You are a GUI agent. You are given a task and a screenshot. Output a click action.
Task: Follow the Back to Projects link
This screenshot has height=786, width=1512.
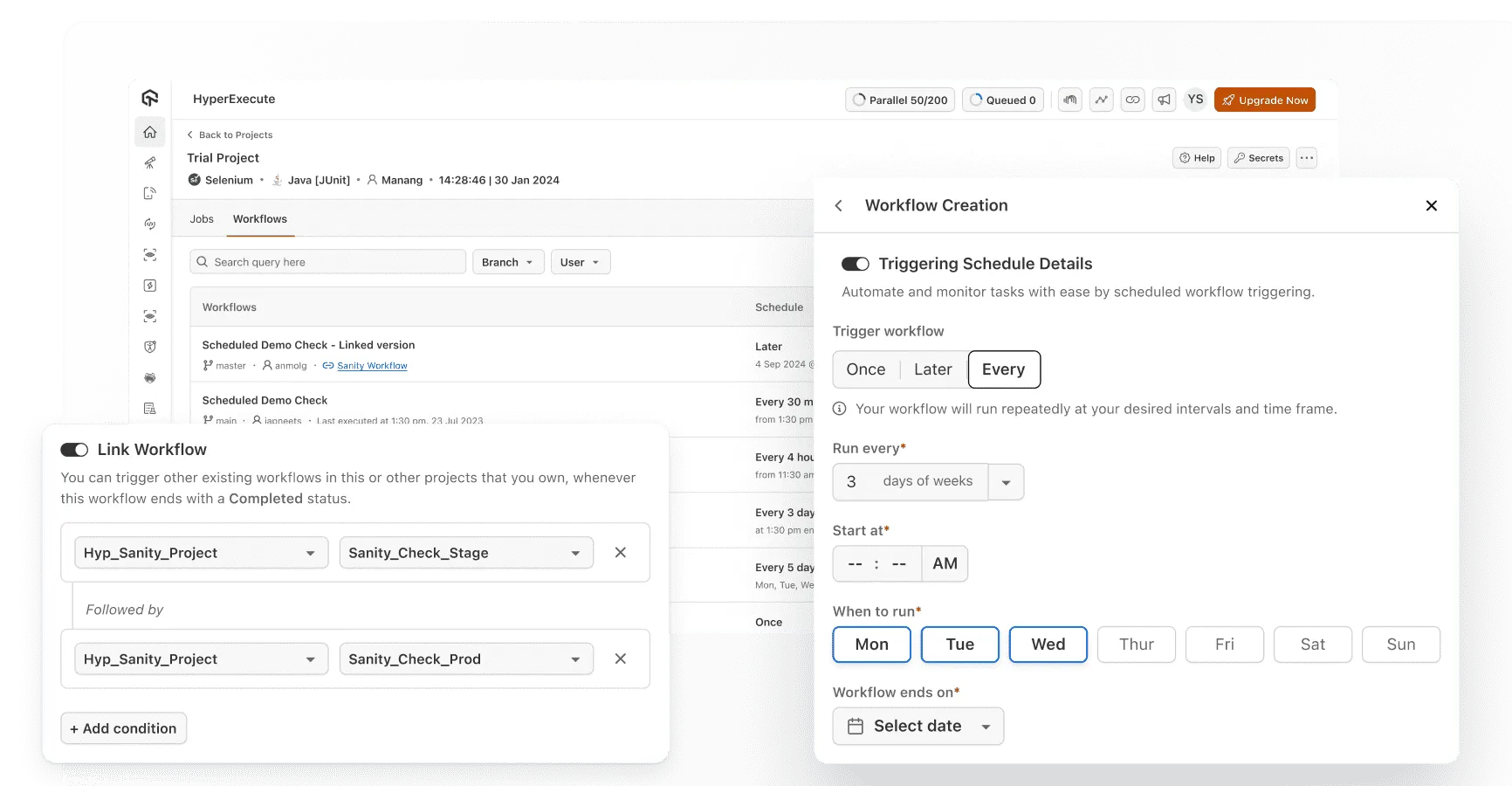(230, 134)
